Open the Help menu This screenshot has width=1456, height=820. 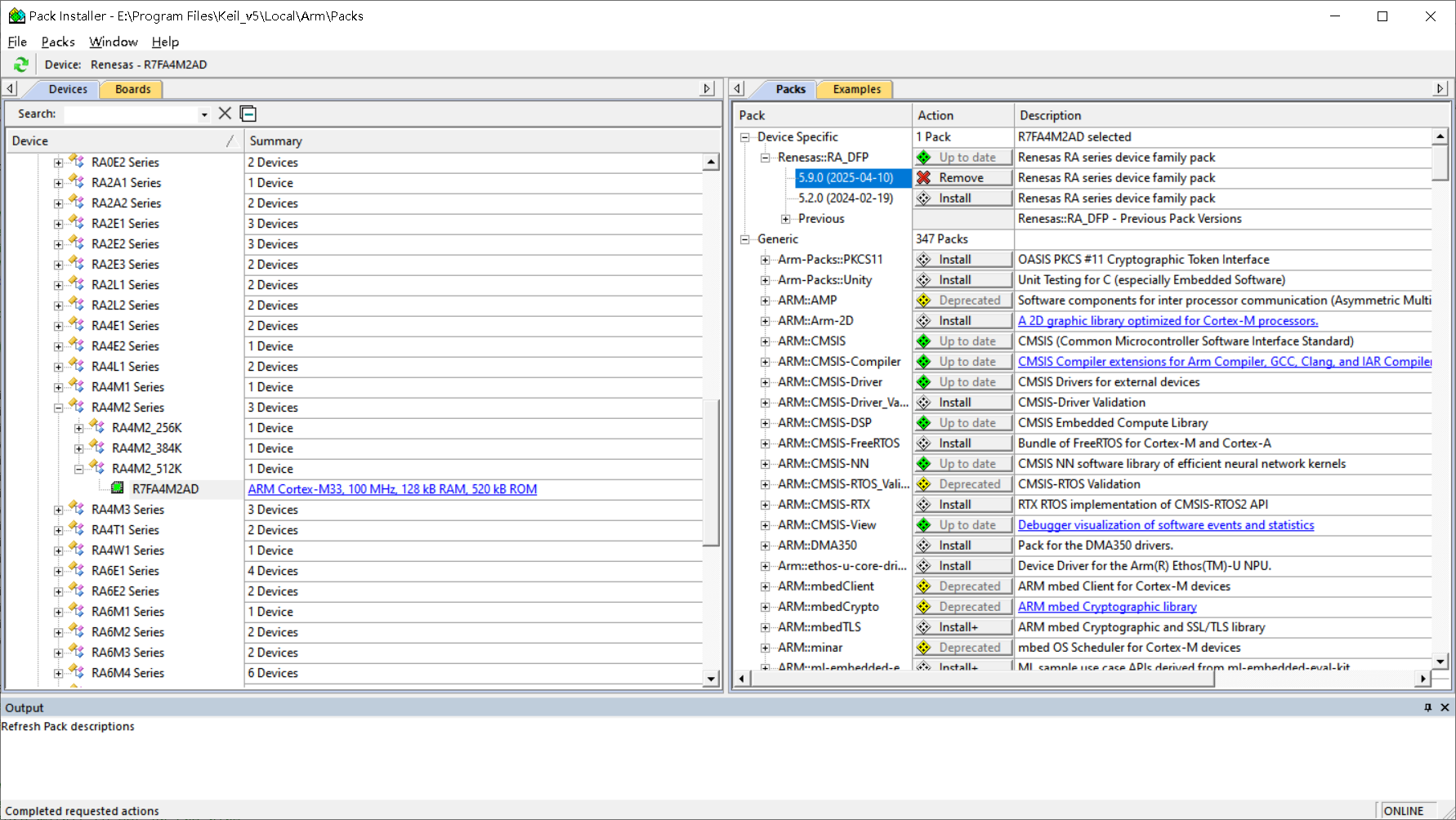(x=165, y=42)
